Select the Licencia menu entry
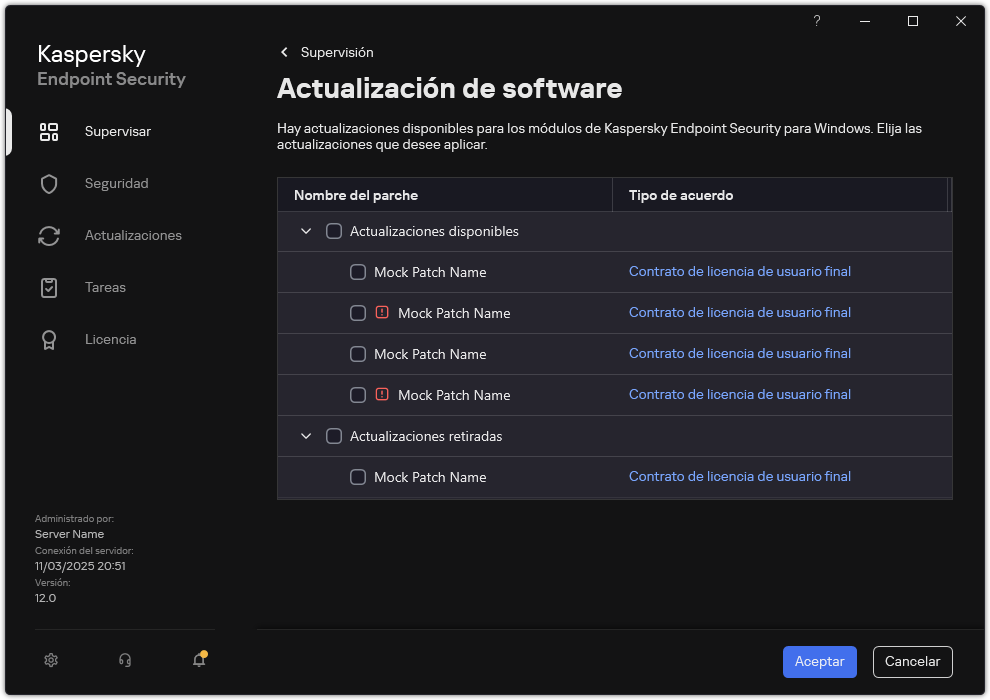Screen dimensions: 990x700 [x=110, y=339]
